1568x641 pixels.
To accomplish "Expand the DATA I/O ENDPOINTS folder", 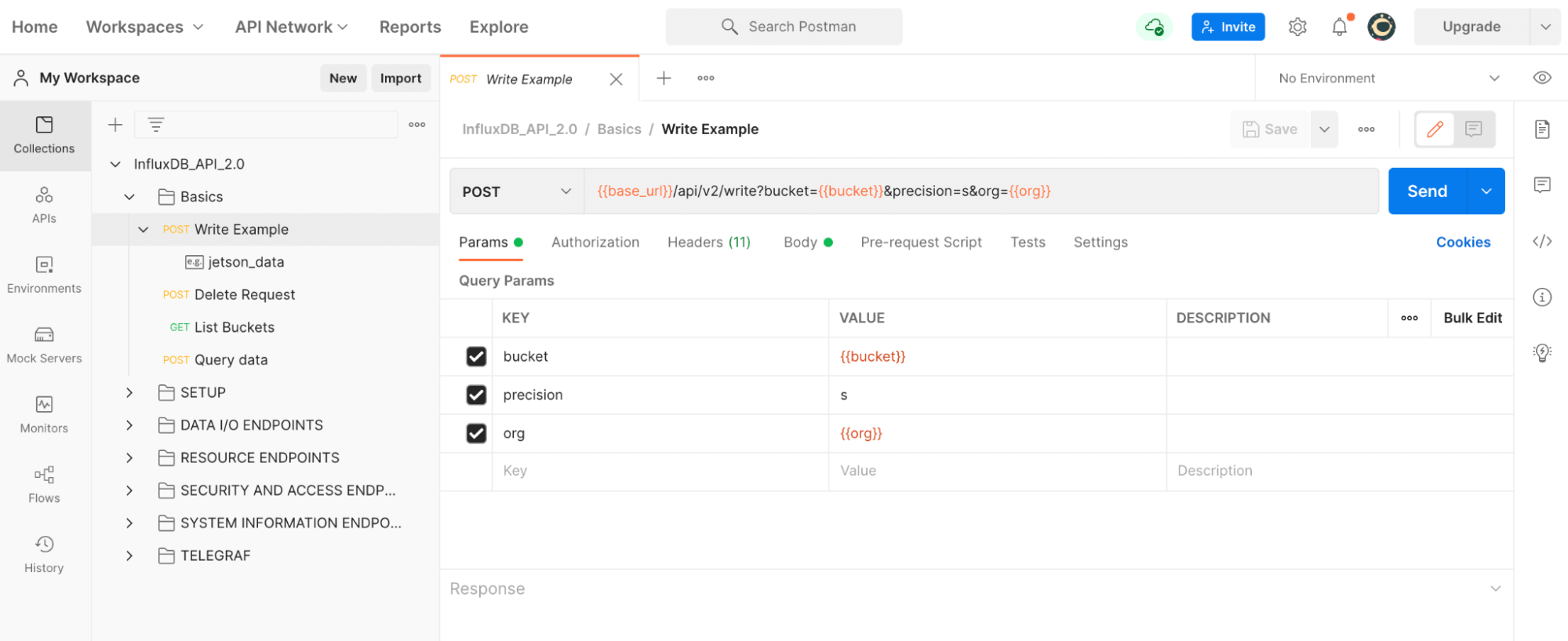I will click(129, 425).
